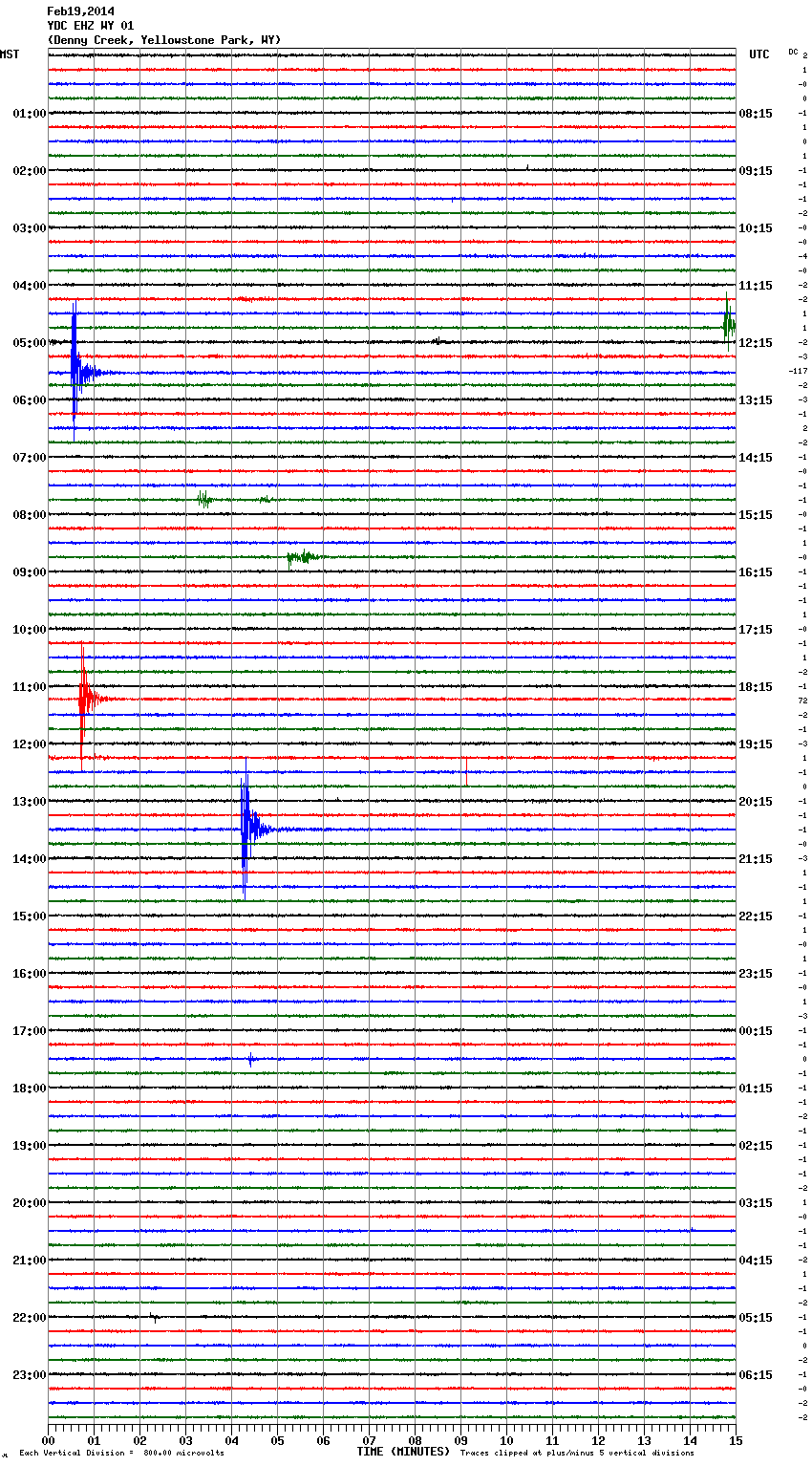This screenshot has width=812, height=1466.
Task: Select the 07:00 MST time label
Action: pyautogui.click(x=29, y=458)
